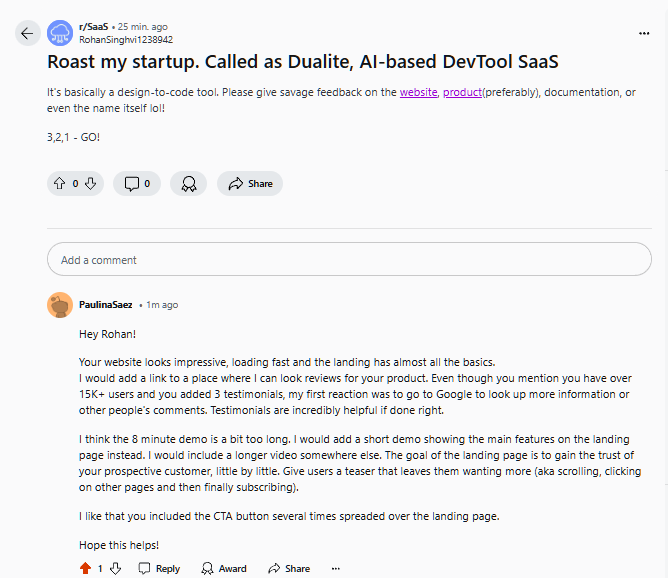The image size is (668, 578).
Task: Award PaulinaSaez's comment
Action: click(224, 568)
